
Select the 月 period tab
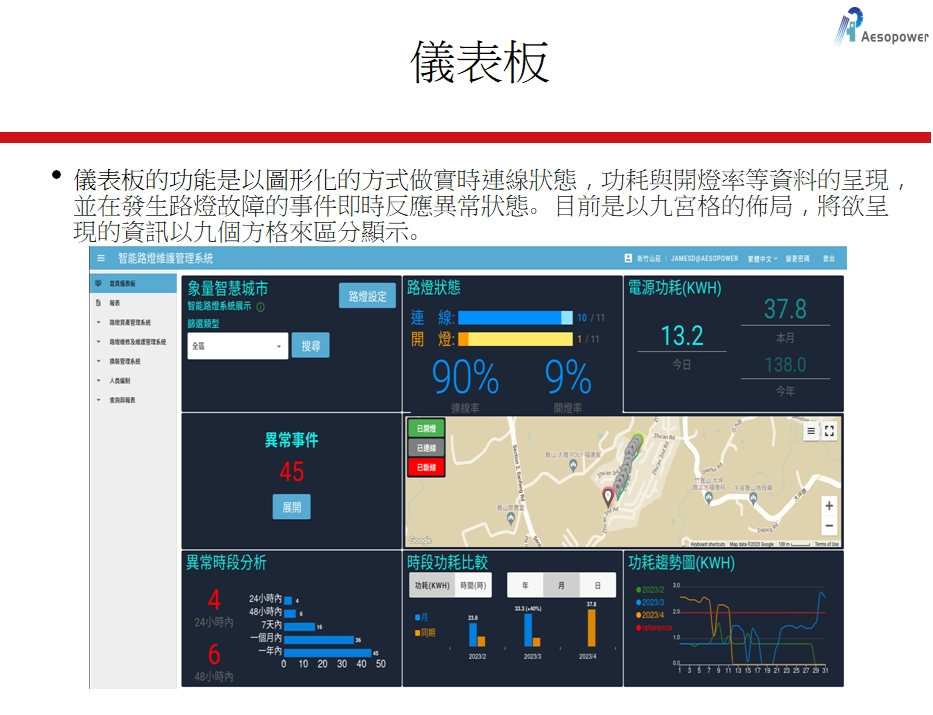coord(561,585)
